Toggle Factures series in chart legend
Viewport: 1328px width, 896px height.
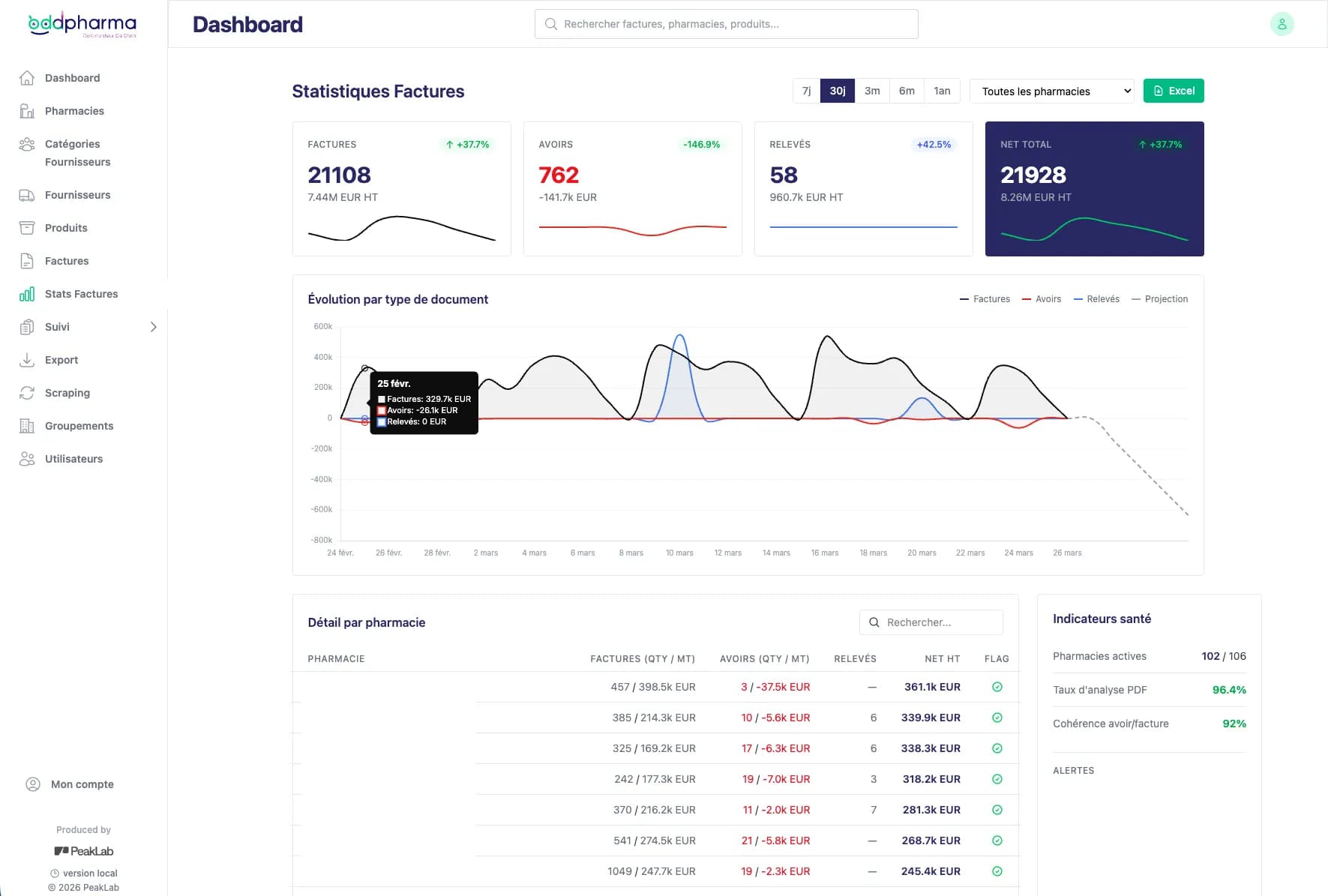tap(985, 299)
